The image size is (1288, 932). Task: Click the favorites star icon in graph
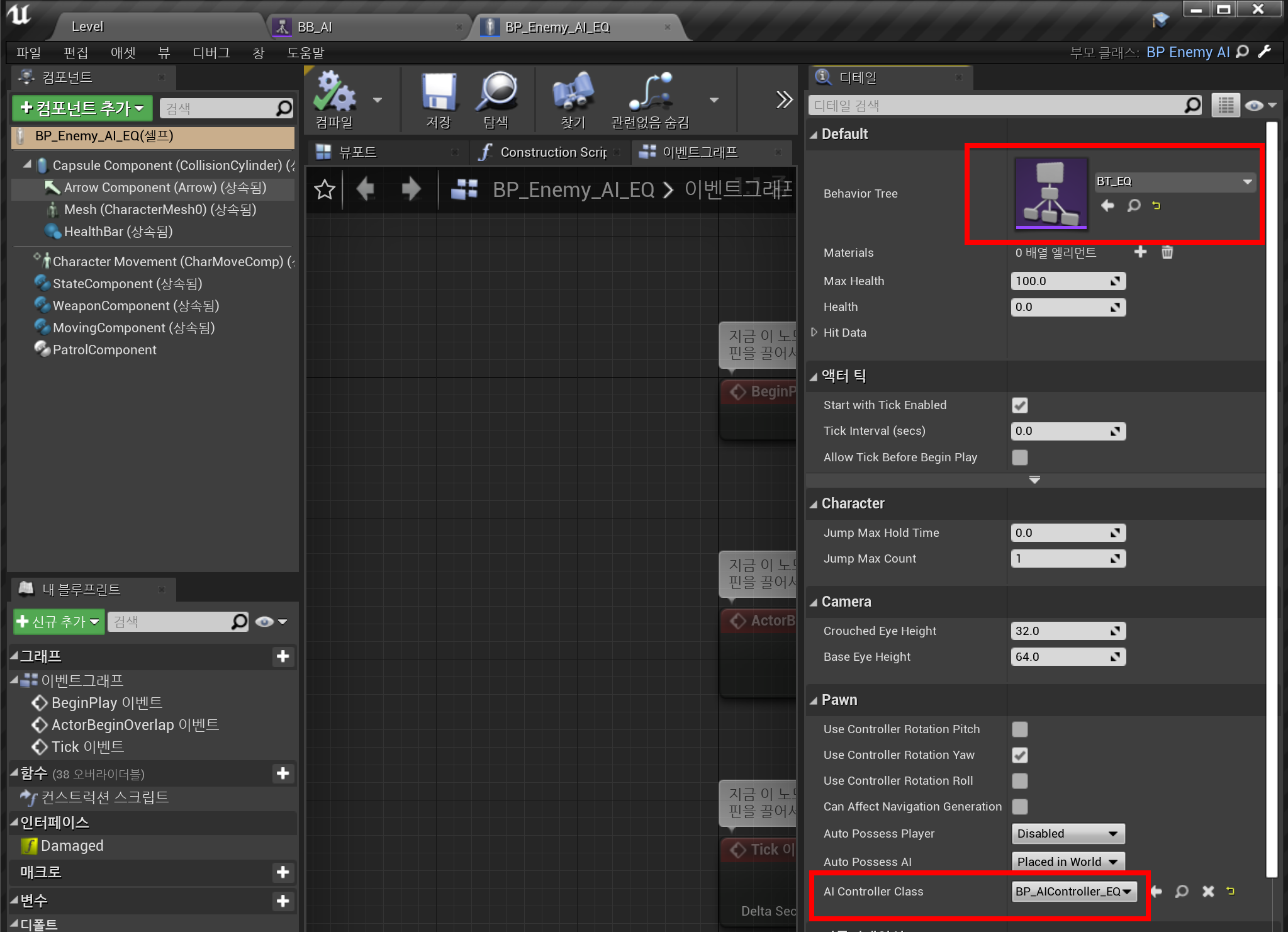[325, 189]
